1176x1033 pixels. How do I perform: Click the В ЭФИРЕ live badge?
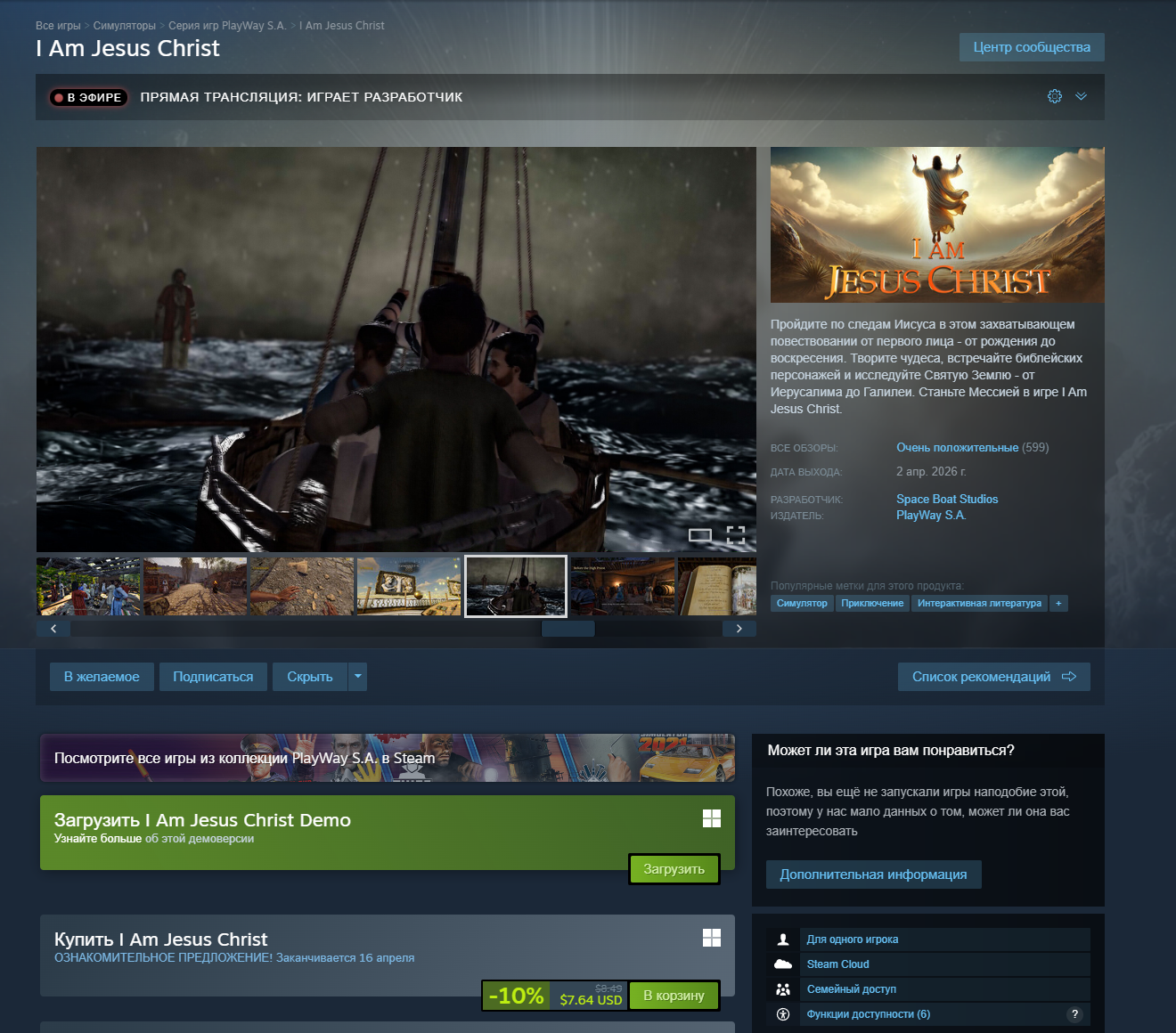point(88,97)
